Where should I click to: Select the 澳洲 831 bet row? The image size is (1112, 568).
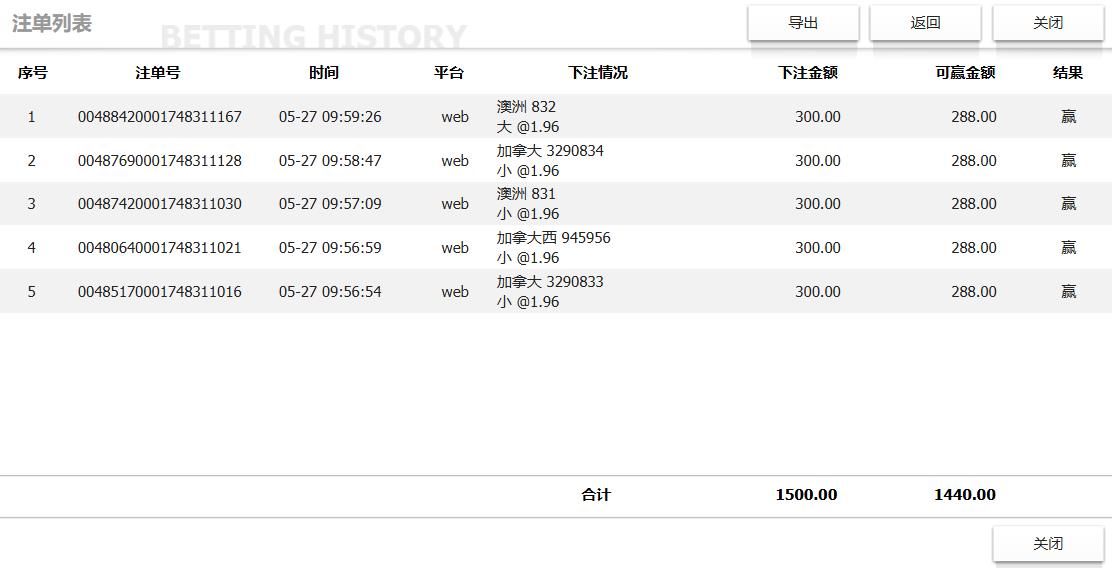pos(527,204)
